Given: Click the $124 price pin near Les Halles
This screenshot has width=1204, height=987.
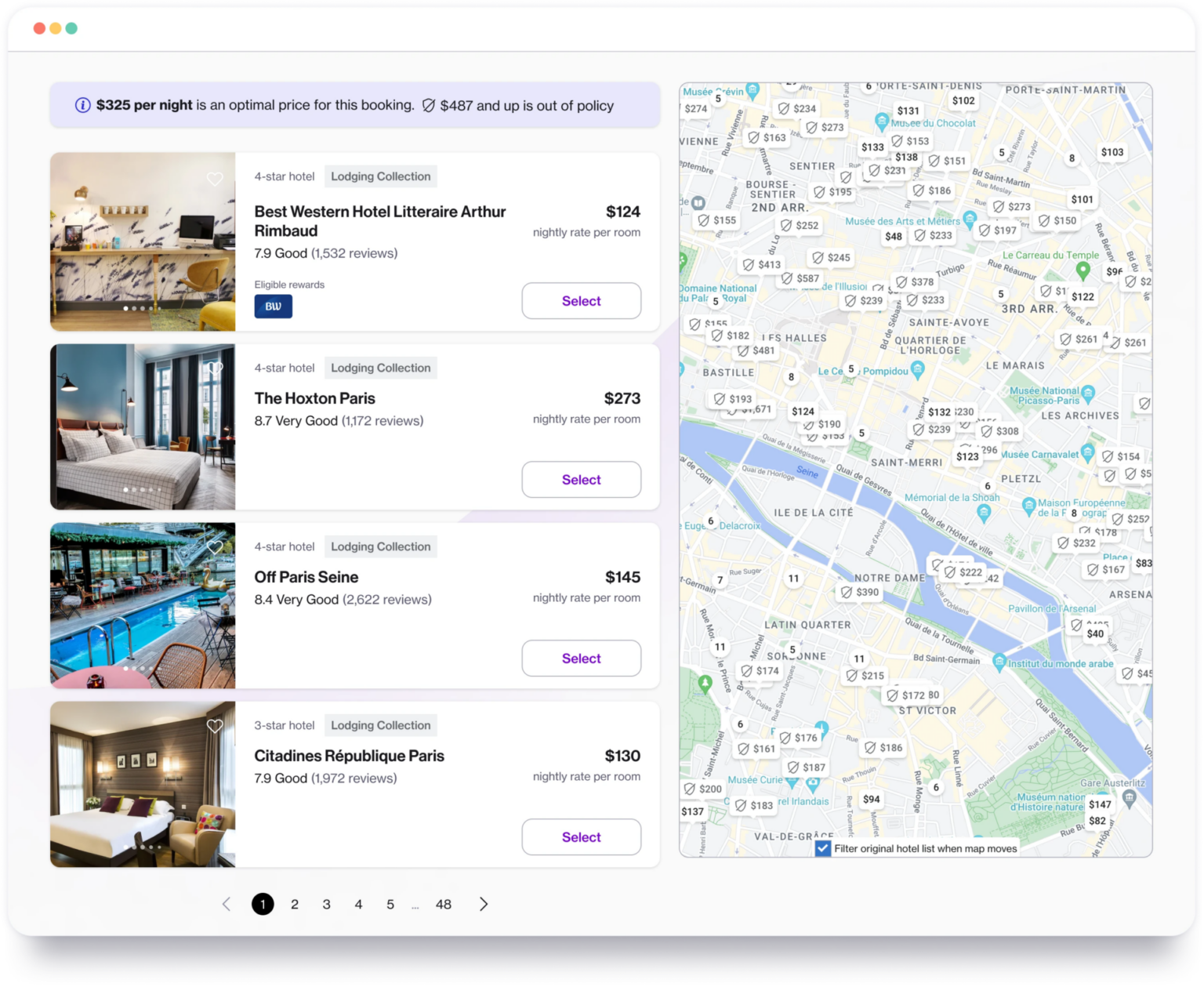Looking at the screenshot, I should [803, 411].
